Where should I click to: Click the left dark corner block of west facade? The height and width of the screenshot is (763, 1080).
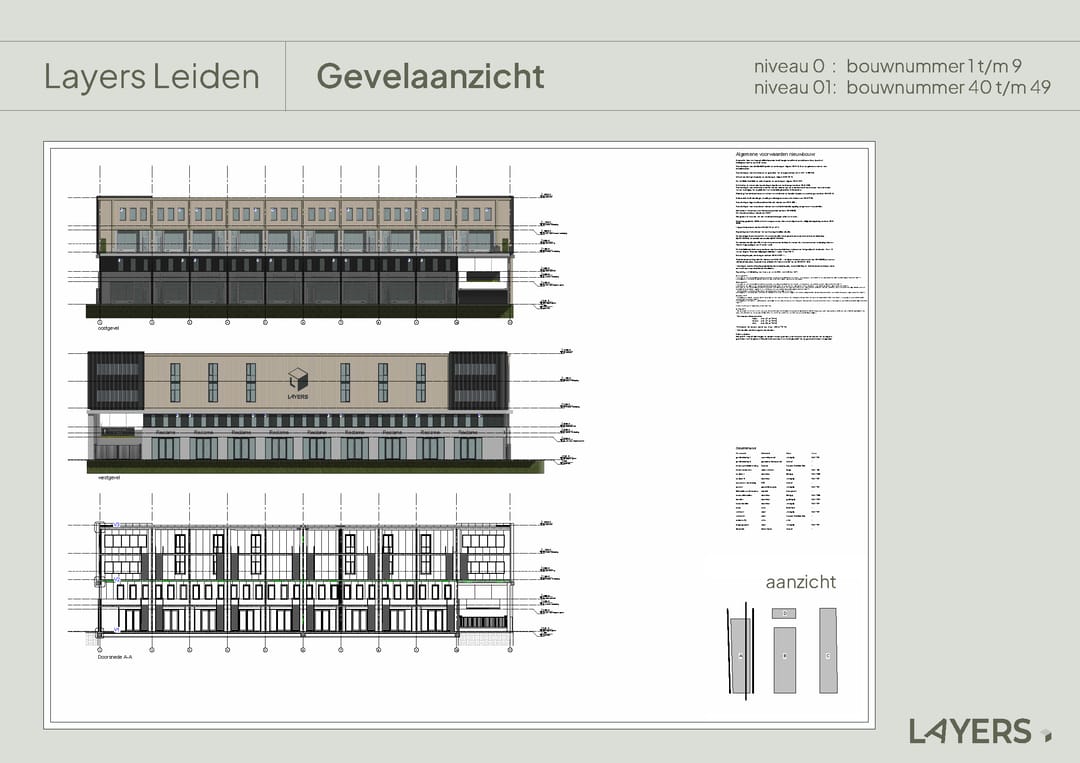tap(116, 381)
